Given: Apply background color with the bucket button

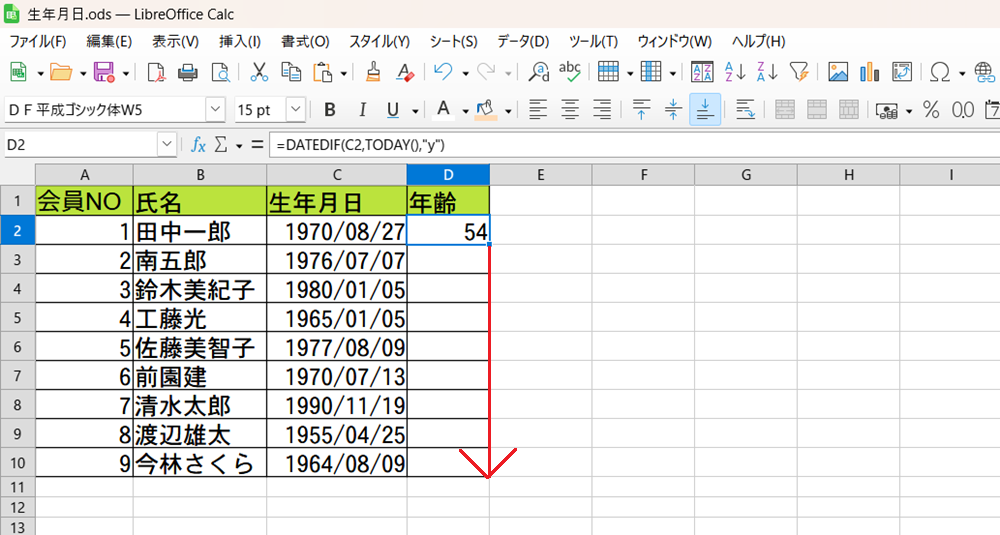Looking at the screenshot, I should 486,110.
